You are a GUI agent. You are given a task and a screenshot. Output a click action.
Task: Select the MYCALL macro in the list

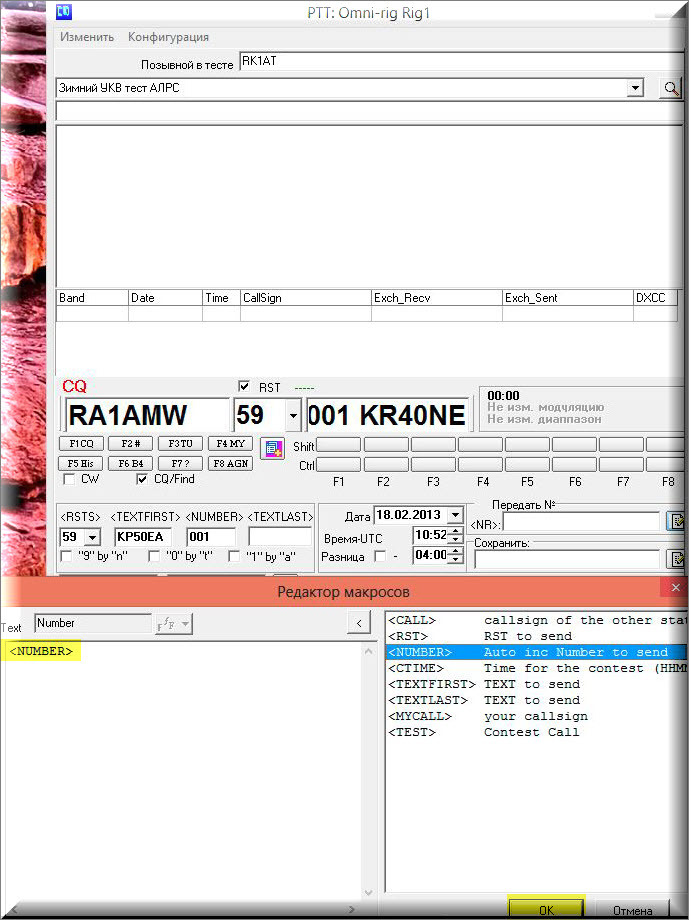(419, 716)
